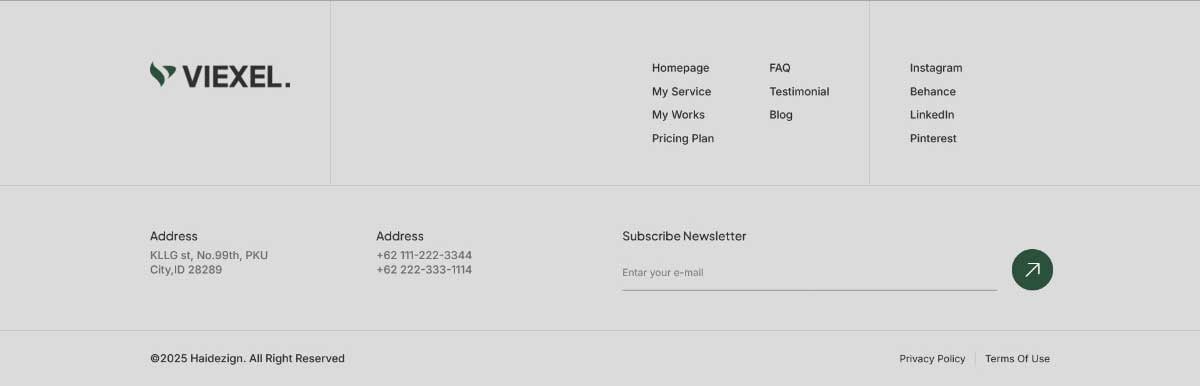
Task: Open the FAQ link
Action: click(x=780, y=68)
